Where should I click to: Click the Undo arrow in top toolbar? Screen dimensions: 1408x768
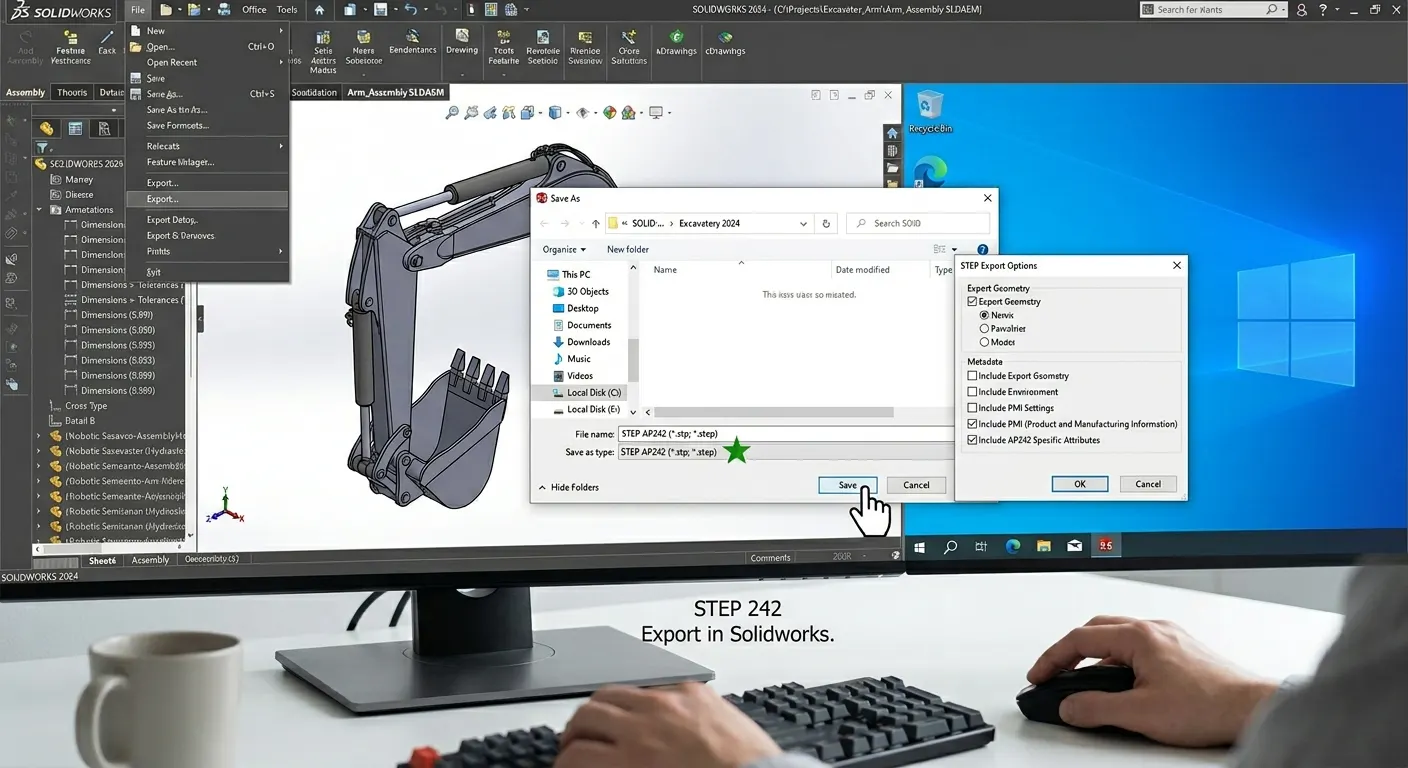pos(410,10)
